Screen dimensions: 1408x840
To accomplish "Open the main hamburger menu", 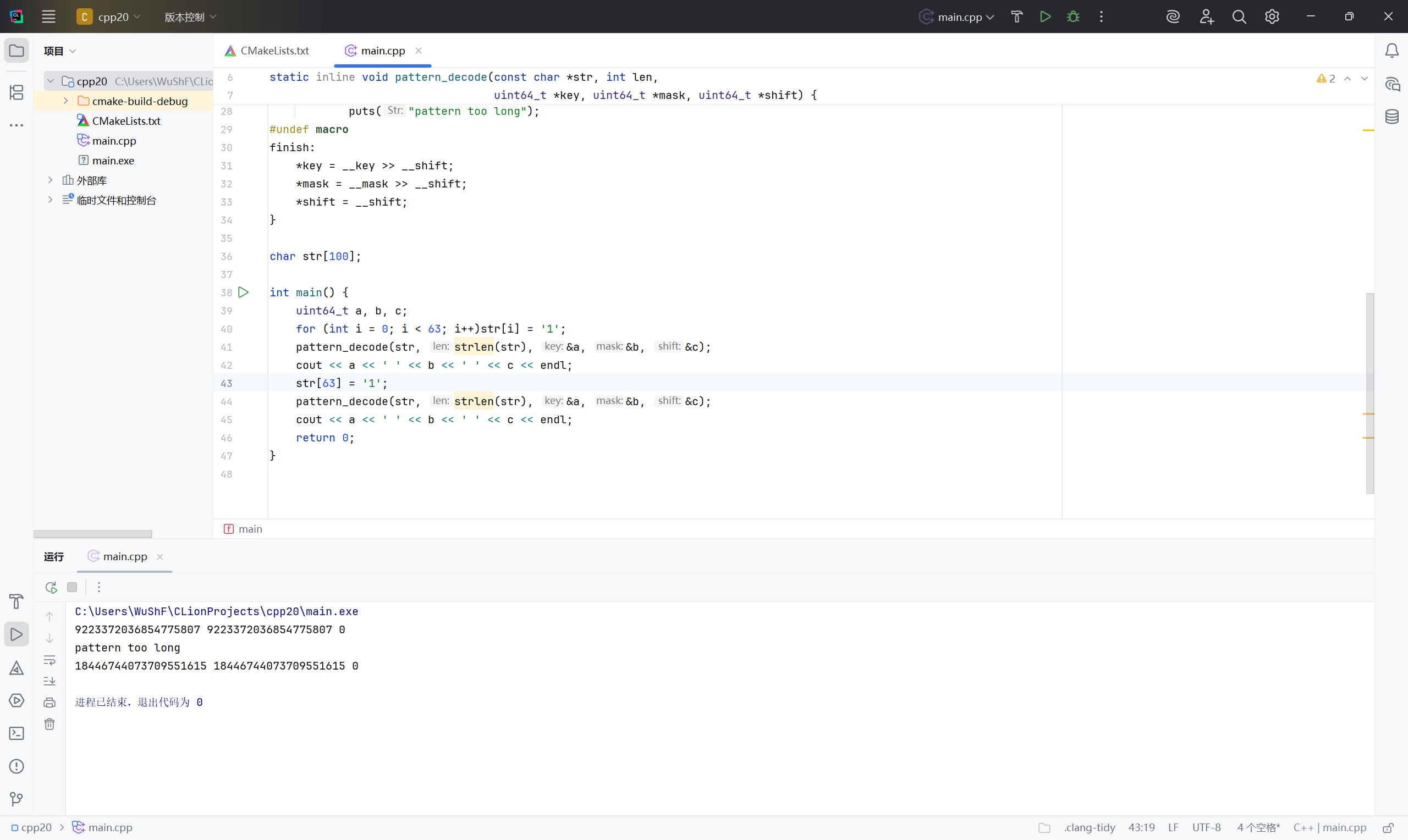I will pyautogui.click(x=49, y=16).
